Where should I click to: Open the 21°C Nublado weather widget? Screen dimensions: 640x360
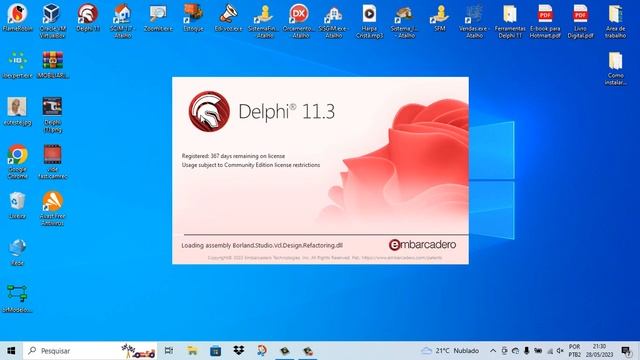click(450, 351)
